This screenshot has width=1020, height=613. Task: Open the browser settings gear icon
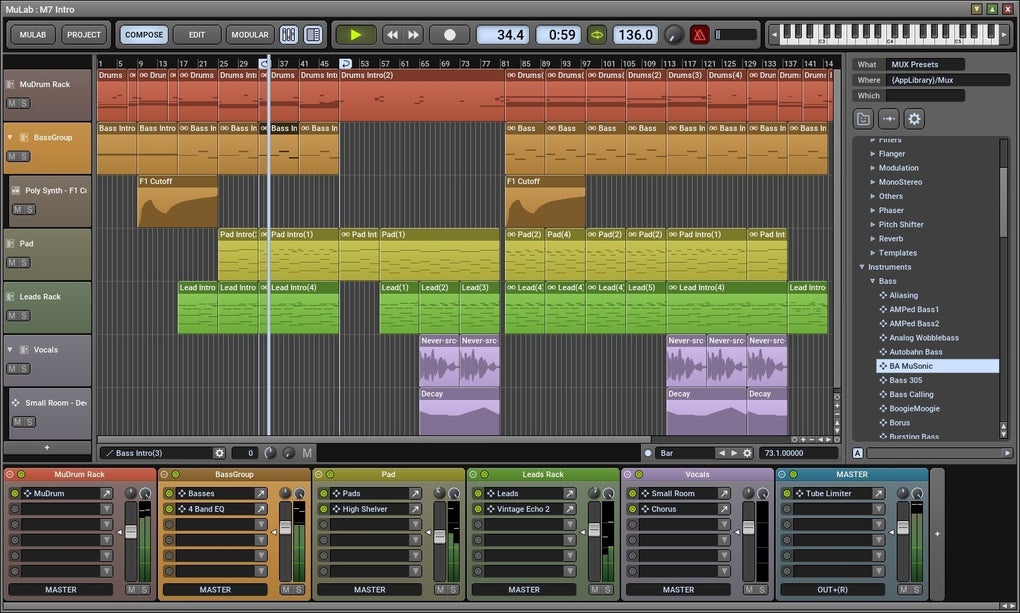(914, 119)
